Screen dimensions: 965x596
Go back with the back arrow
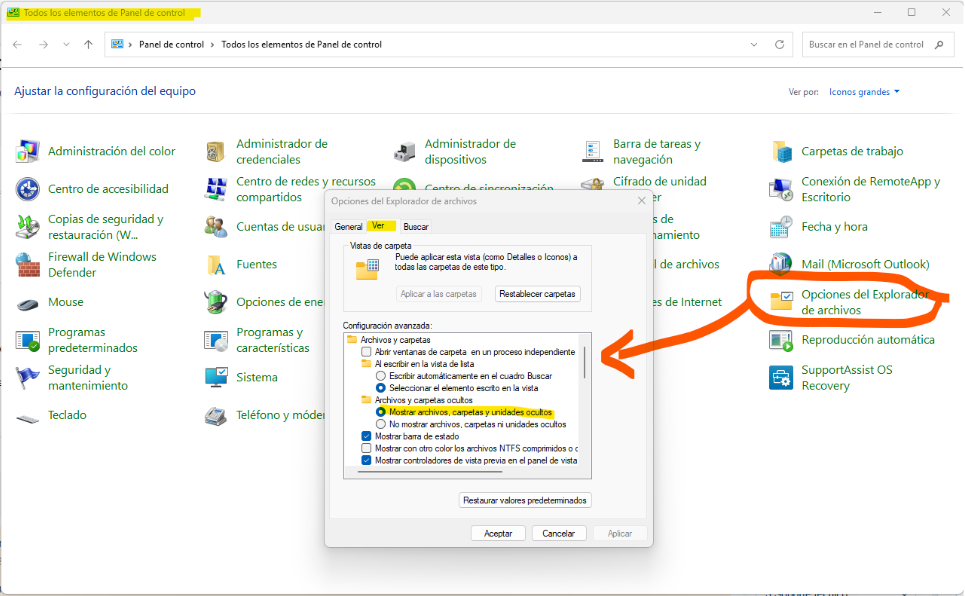point(17,44)
